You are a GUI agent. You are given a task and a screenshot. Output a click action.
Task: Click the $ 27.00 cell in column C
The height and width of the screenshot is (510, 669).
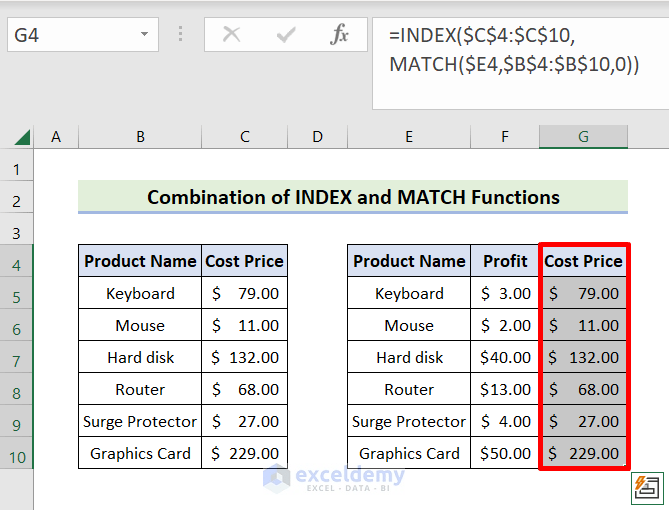[x=244, y=421]
